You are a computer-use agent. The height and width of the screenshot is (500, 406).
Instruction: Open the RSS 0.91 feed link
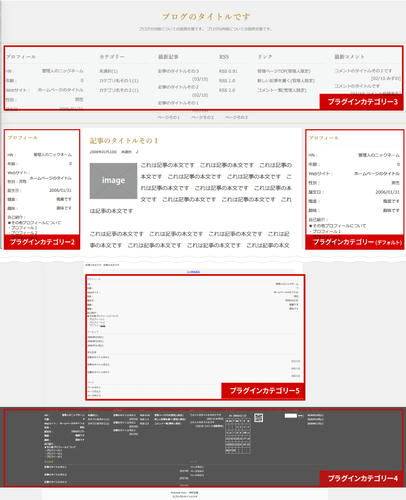[228, 71]
